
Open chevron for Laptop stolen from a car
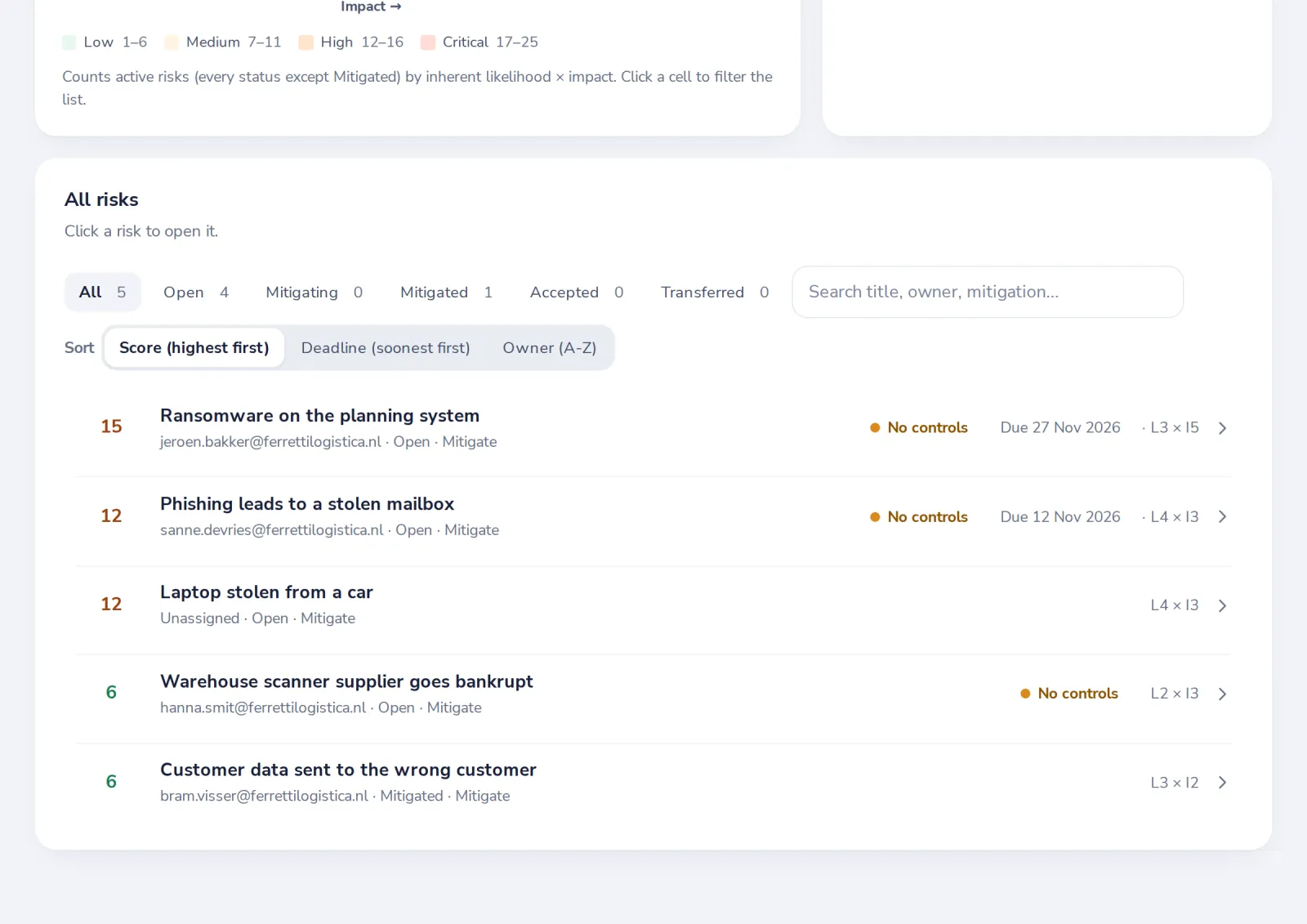point(1222,605)
